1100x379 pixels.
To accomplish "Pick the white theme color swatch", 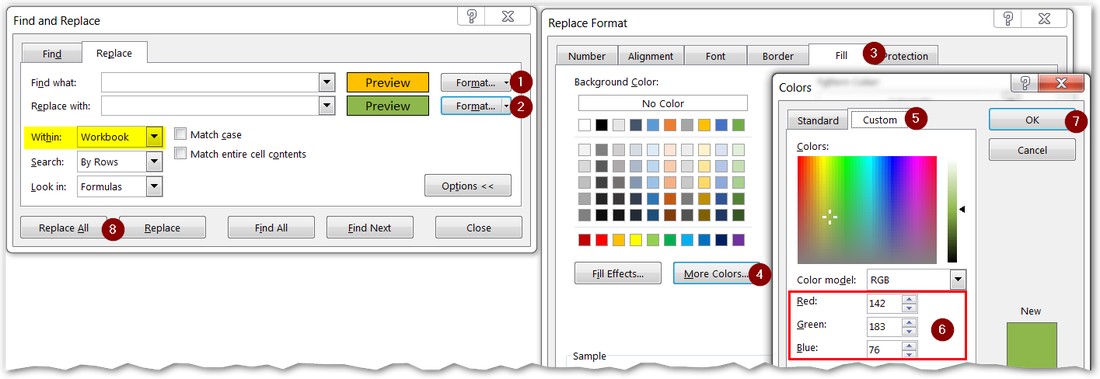I will [584, 125].
